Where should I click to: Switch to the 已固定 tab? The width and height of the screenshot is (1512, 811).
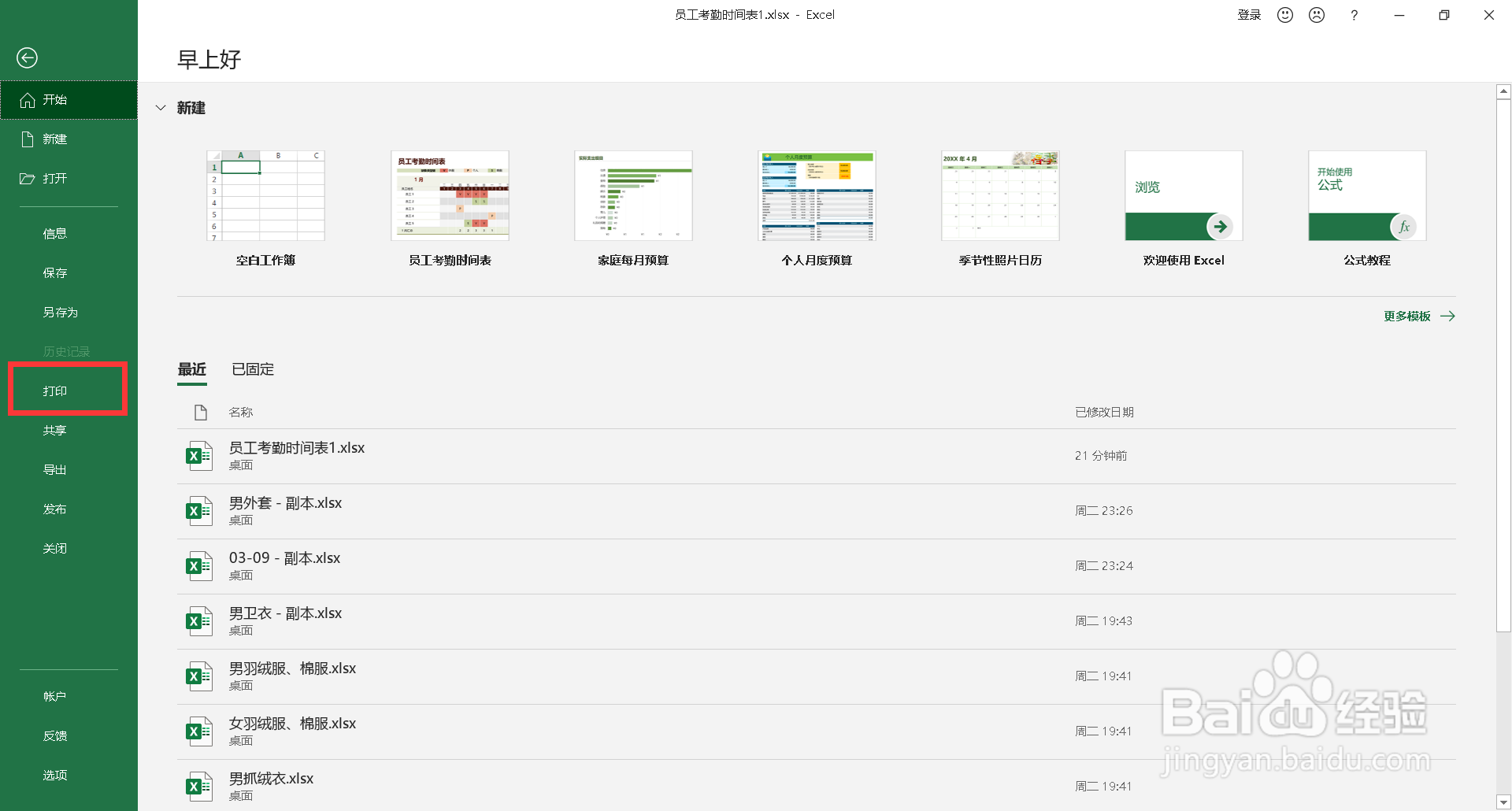[253, 369]
